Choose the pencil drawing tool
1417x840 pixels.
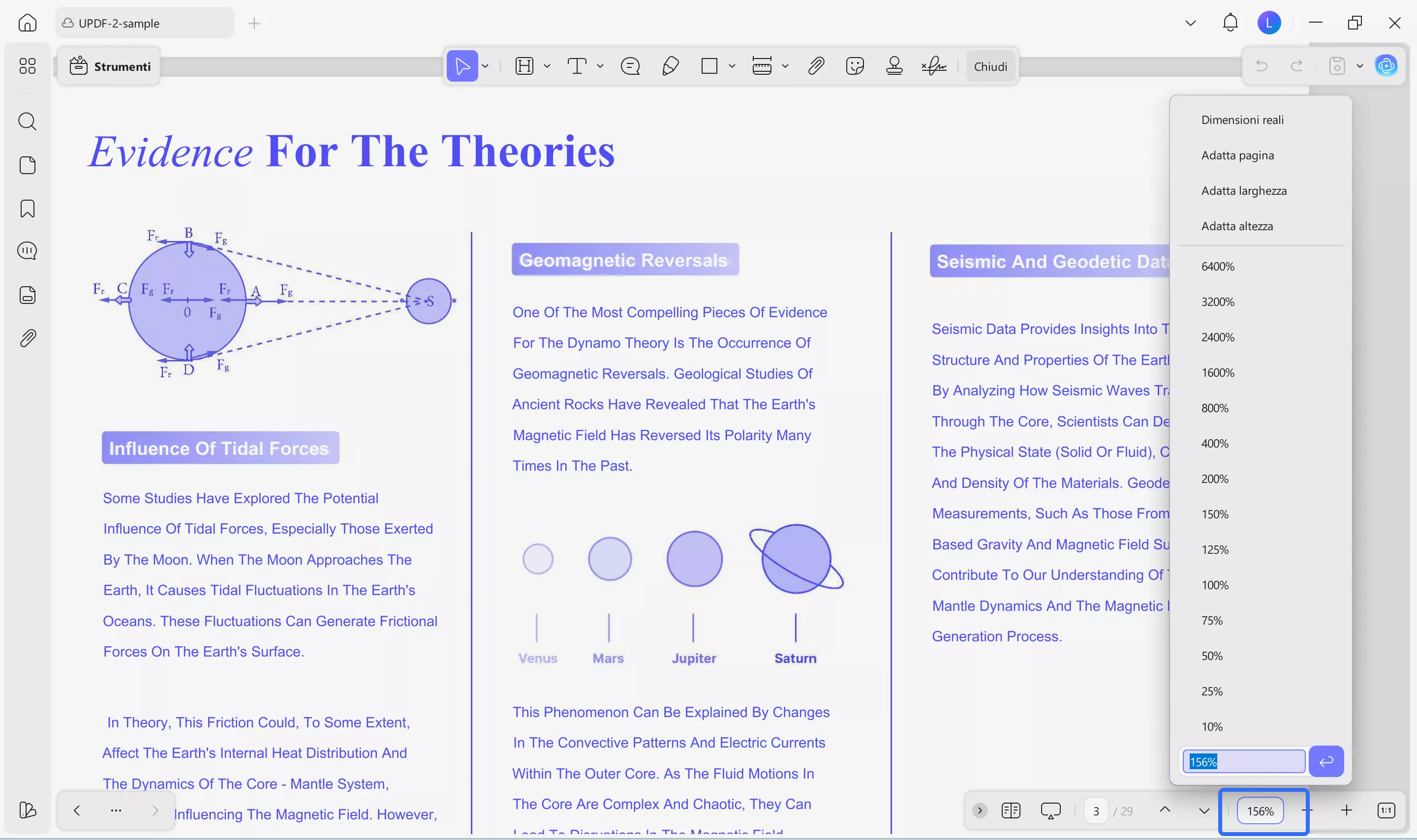pyautogui.click(x=670, y=66)
